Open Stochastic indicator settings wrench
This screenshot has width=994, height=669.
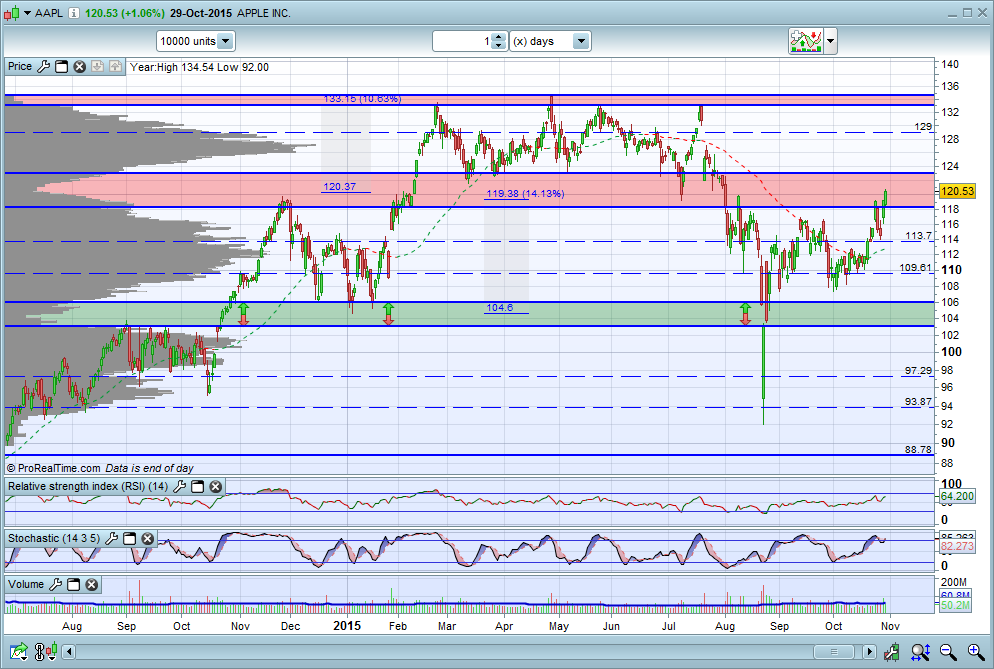coord(112,538)
